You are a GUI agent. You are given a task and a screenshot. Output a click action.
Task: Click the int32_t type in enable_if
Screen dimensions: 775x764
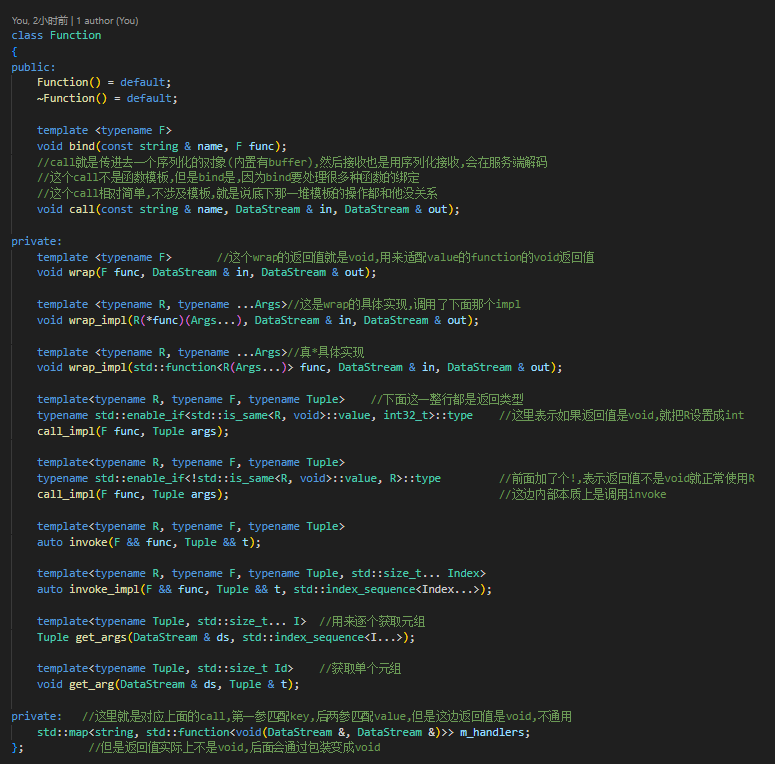(x=410, y=415)
